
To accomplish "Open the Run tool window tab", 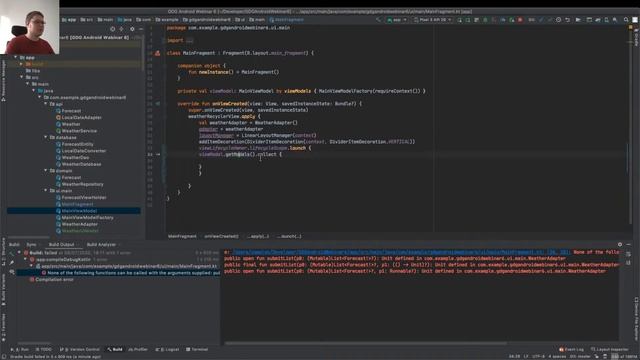I will 20,349.
